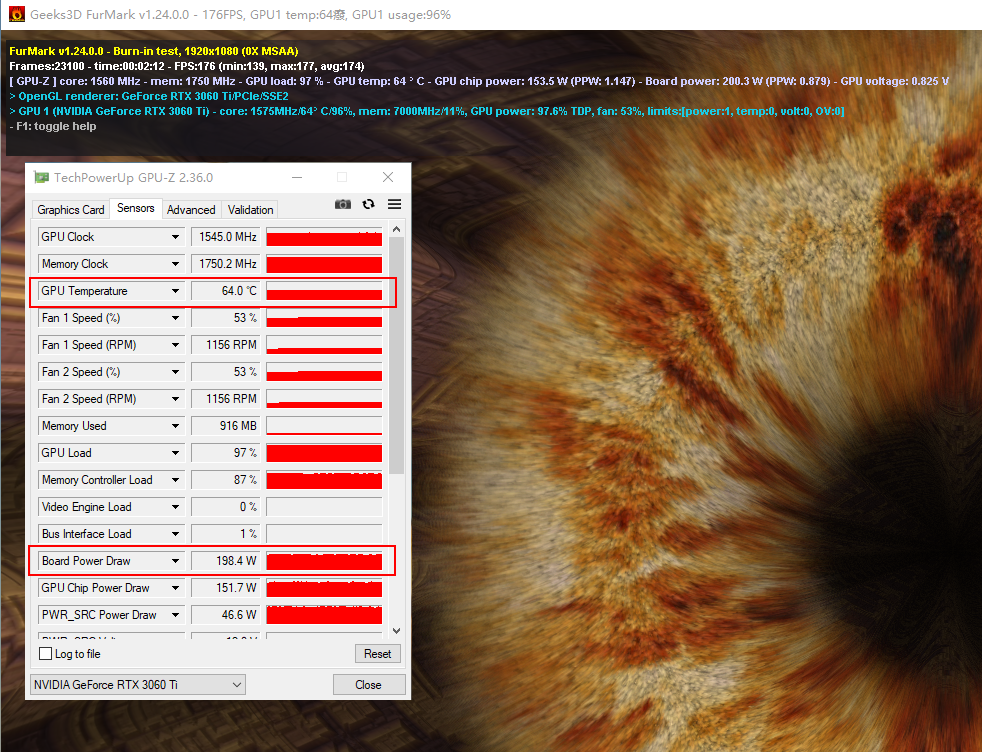Click the 46.6 W PWR_SRC value
Viewport: 982px width, 752px height.
225,615
